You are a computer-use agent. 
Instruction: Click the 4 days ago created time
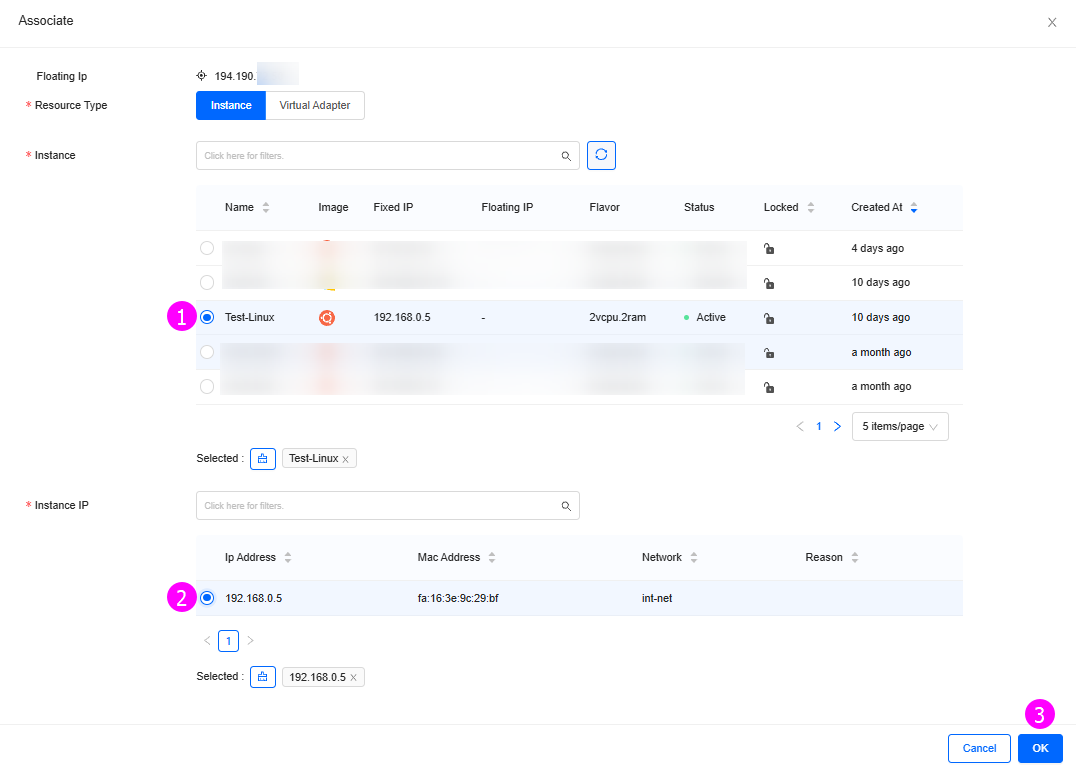878,248
